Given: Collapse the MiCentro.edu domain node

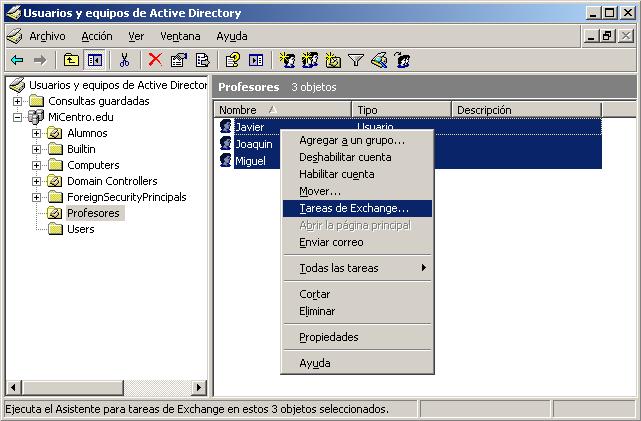Looking at the screenshot, I should [x=18, y=117].
